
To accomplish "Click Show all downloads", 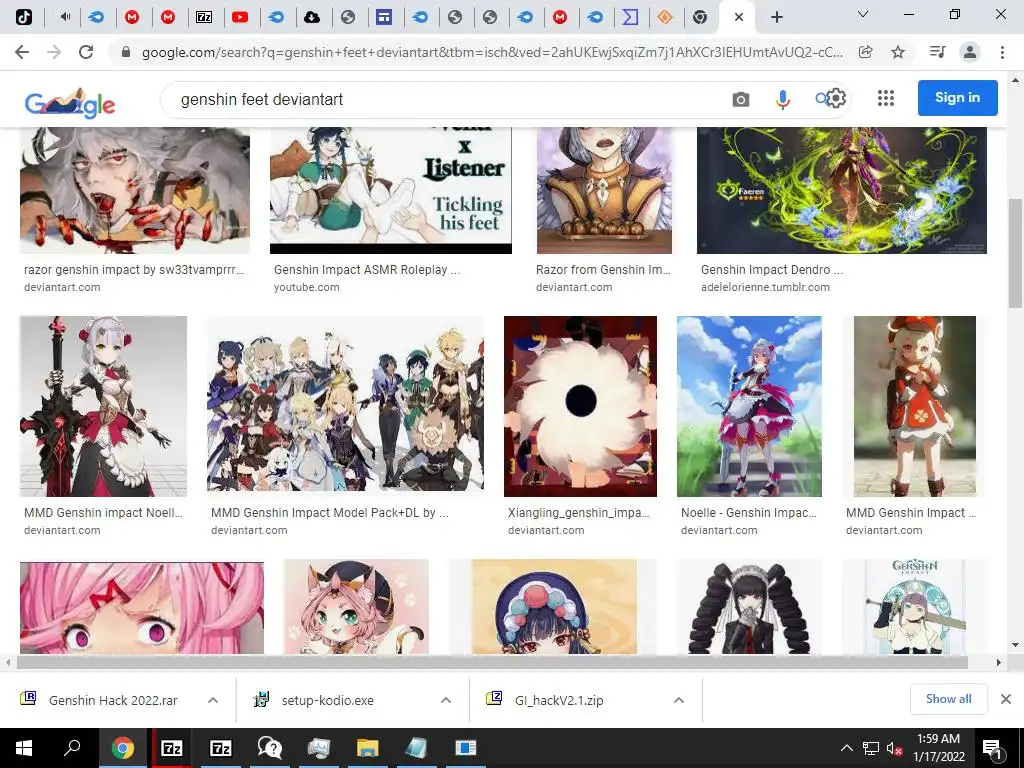I will tap(948, 699).
